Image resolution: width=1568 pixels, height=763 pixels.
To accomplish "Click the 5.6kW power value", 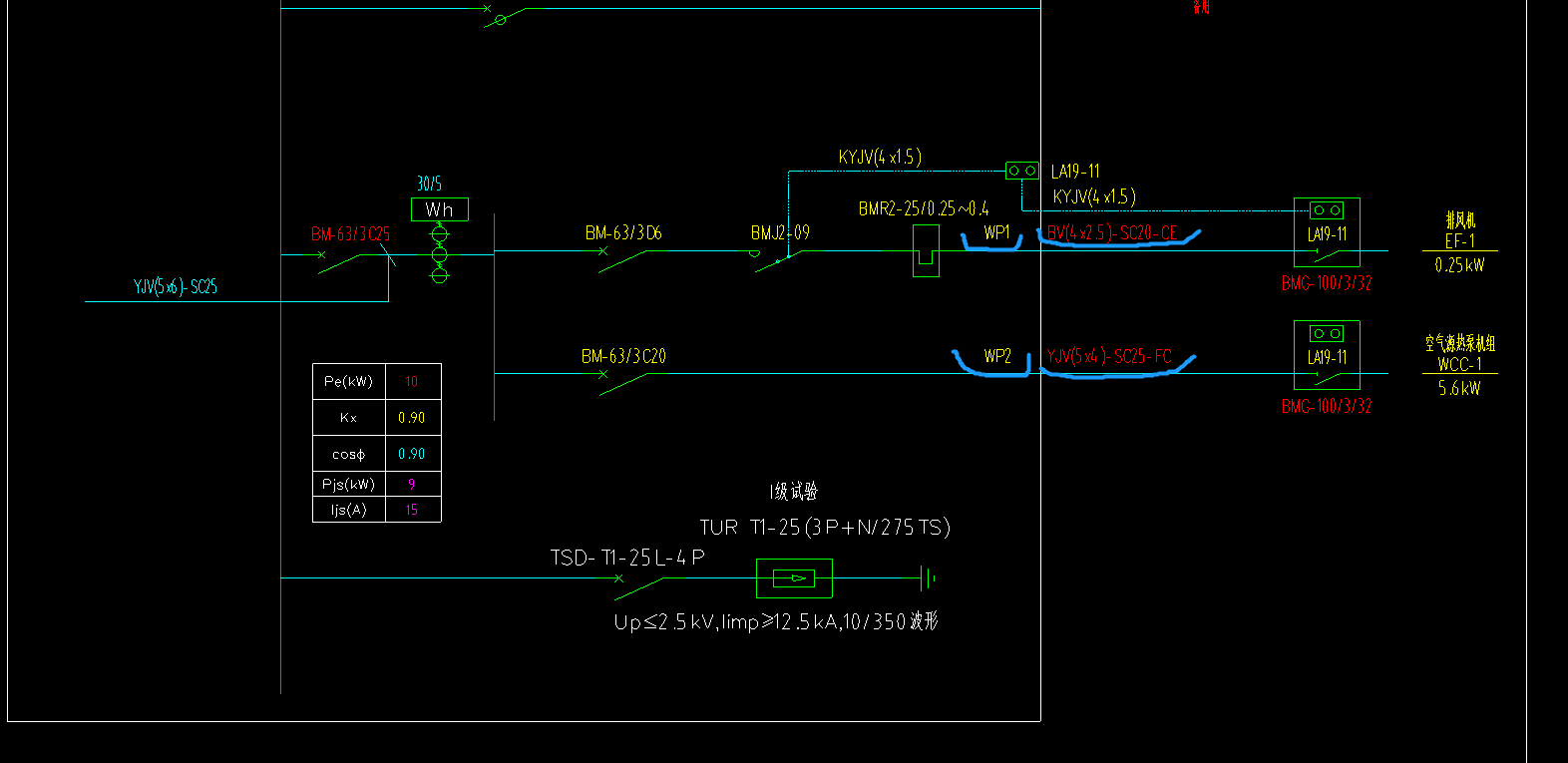I will coord(1459,388).
